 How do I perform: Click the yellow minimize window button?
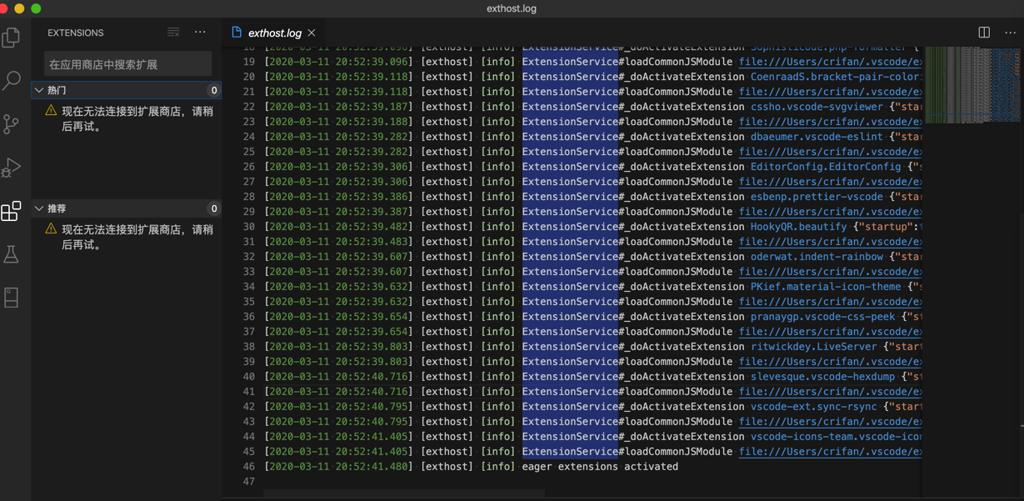coord(19,8)
